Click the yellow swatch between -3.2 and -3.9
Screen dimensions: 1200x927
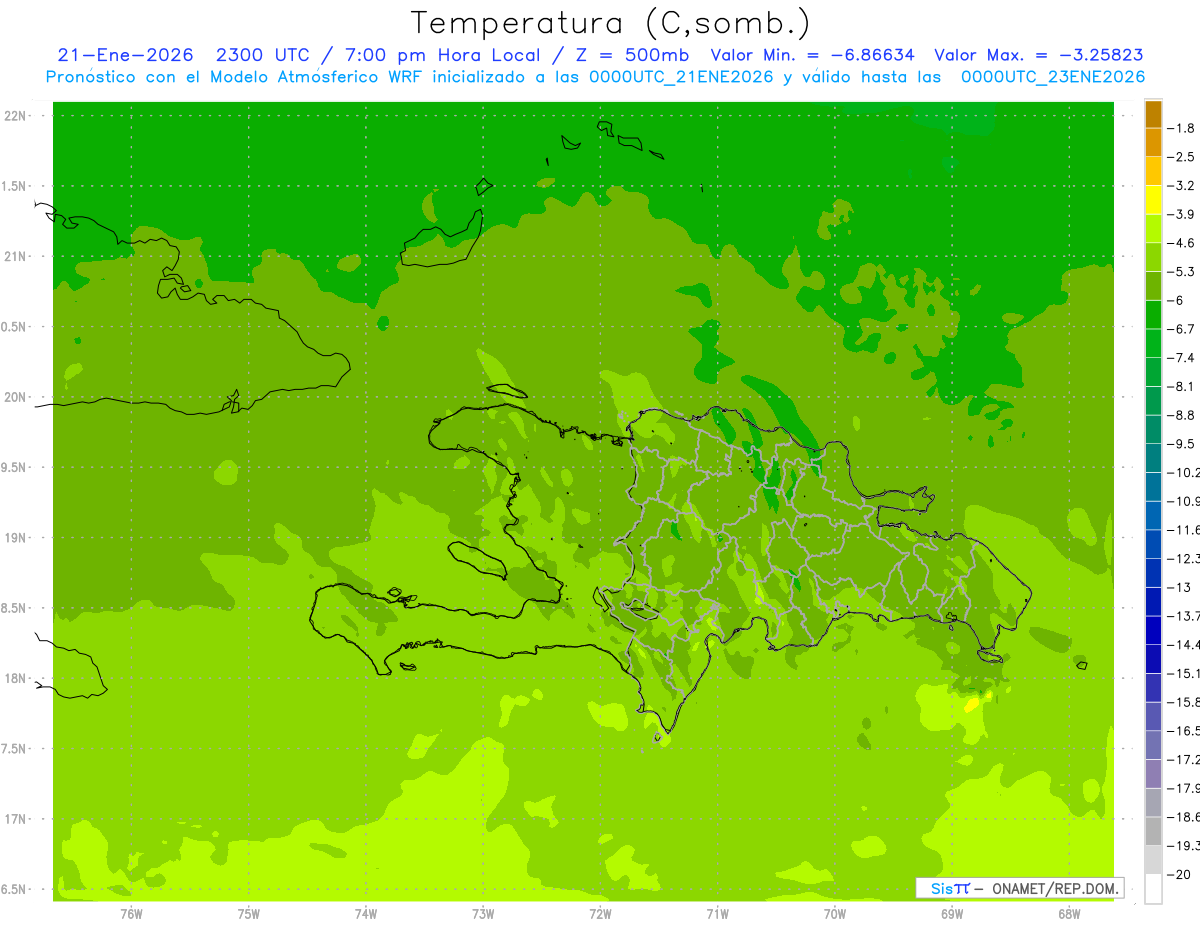(1153, 200)
